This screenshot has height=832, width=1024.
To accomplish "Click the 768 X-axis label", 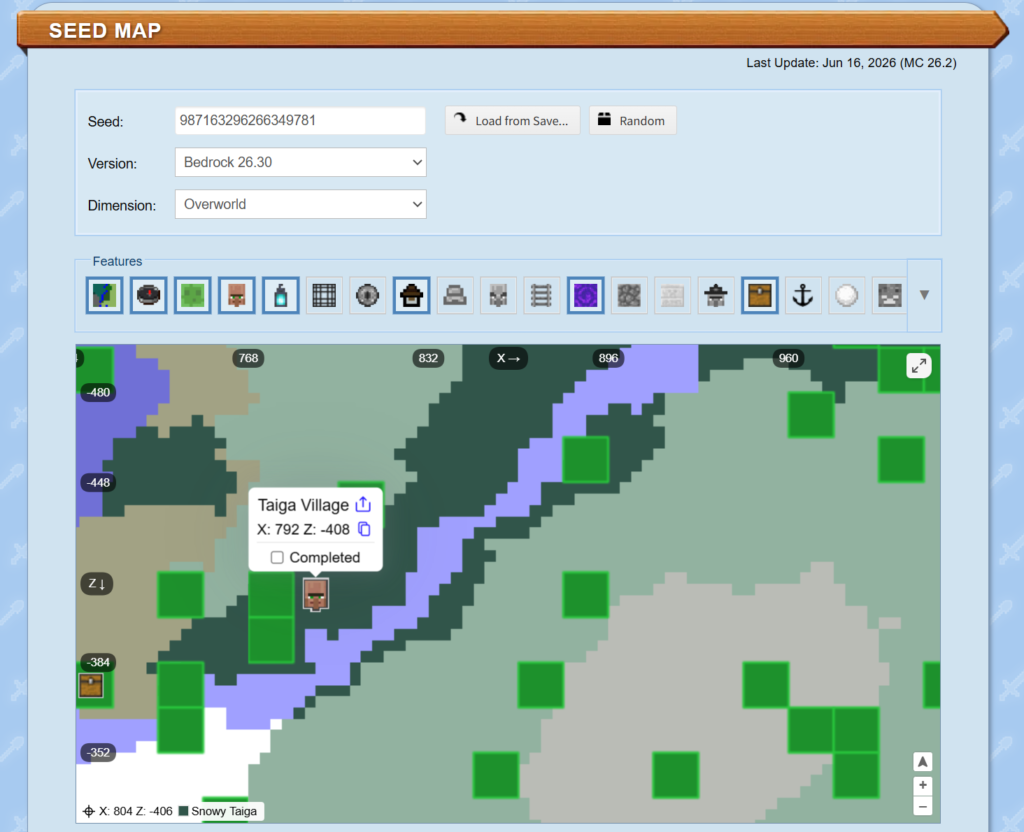I will 248,358.
